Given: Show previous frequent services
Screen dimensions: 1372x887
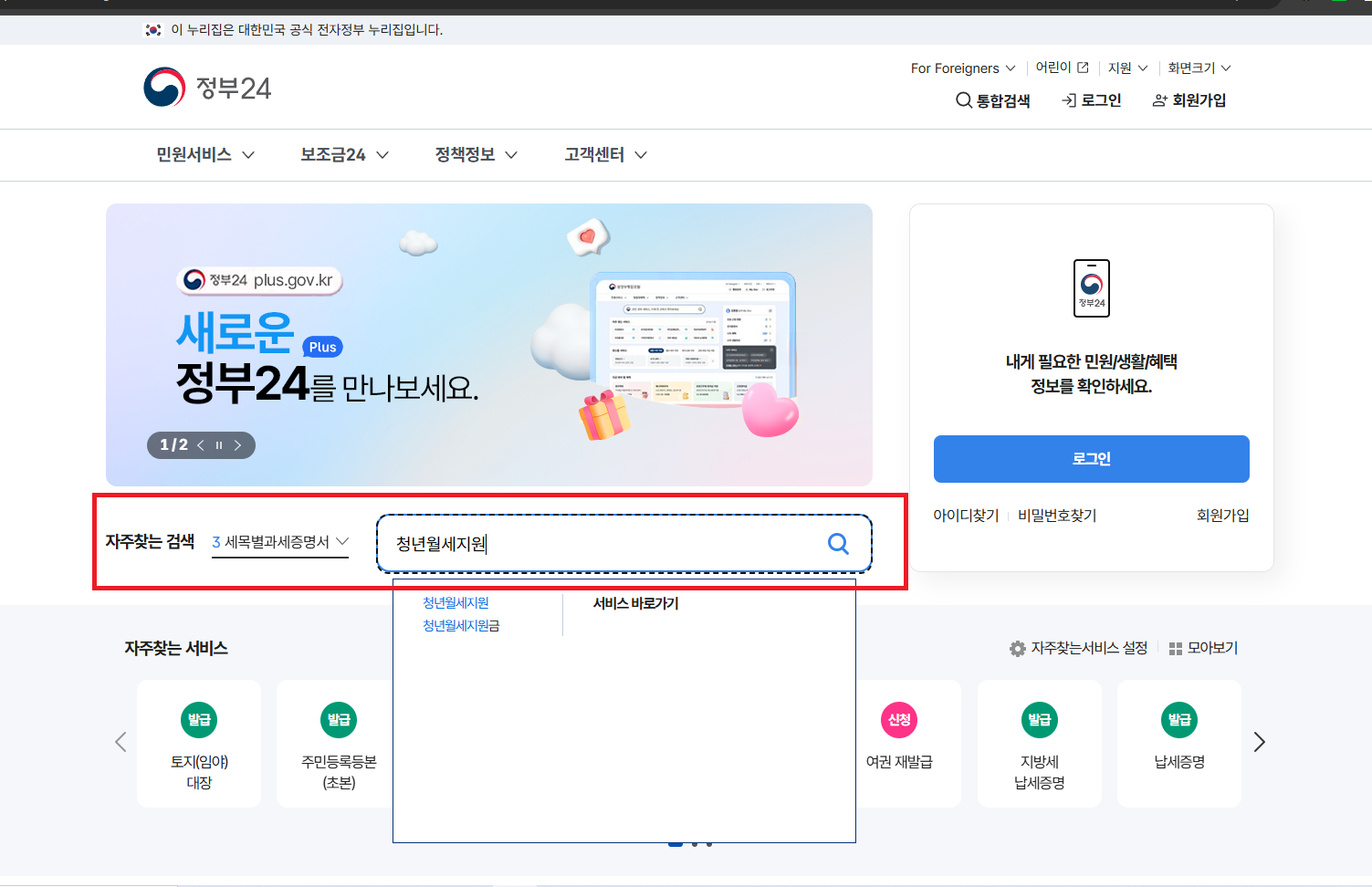Looking at the screenshot, I should coord(120,742).
